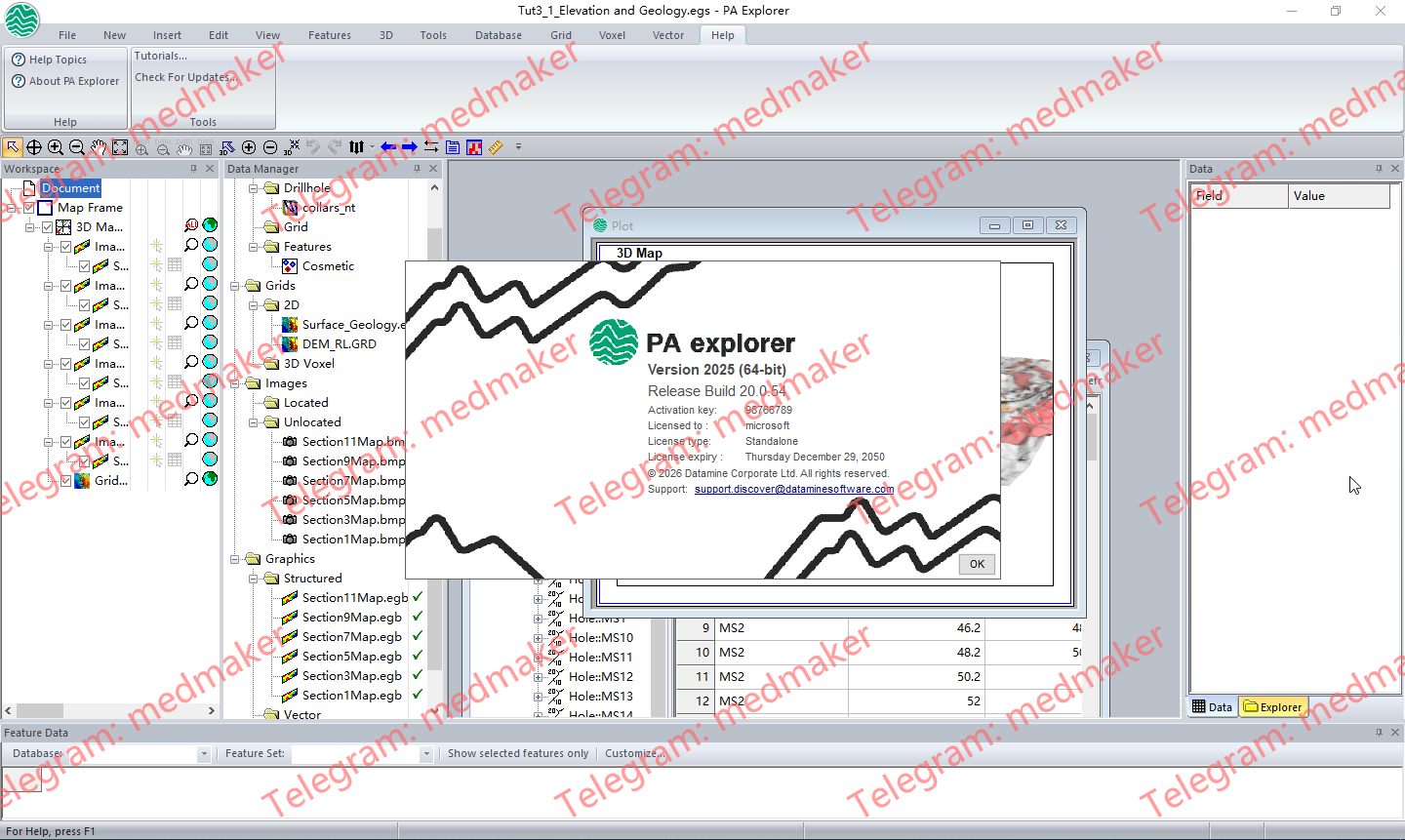This screenshot has height=840, width=1405.
Task: Select the zoom in magnifier tool
Action: point(56,147)
